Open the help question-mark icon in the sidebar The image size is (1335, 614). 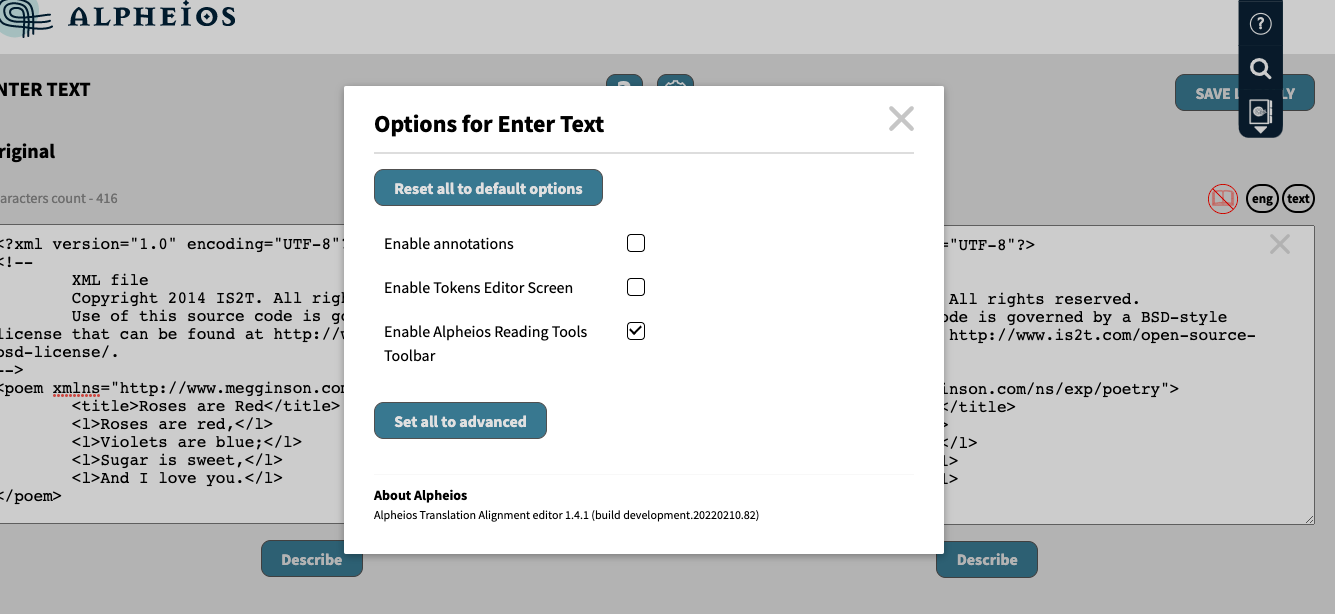(x=1260, y=22)
